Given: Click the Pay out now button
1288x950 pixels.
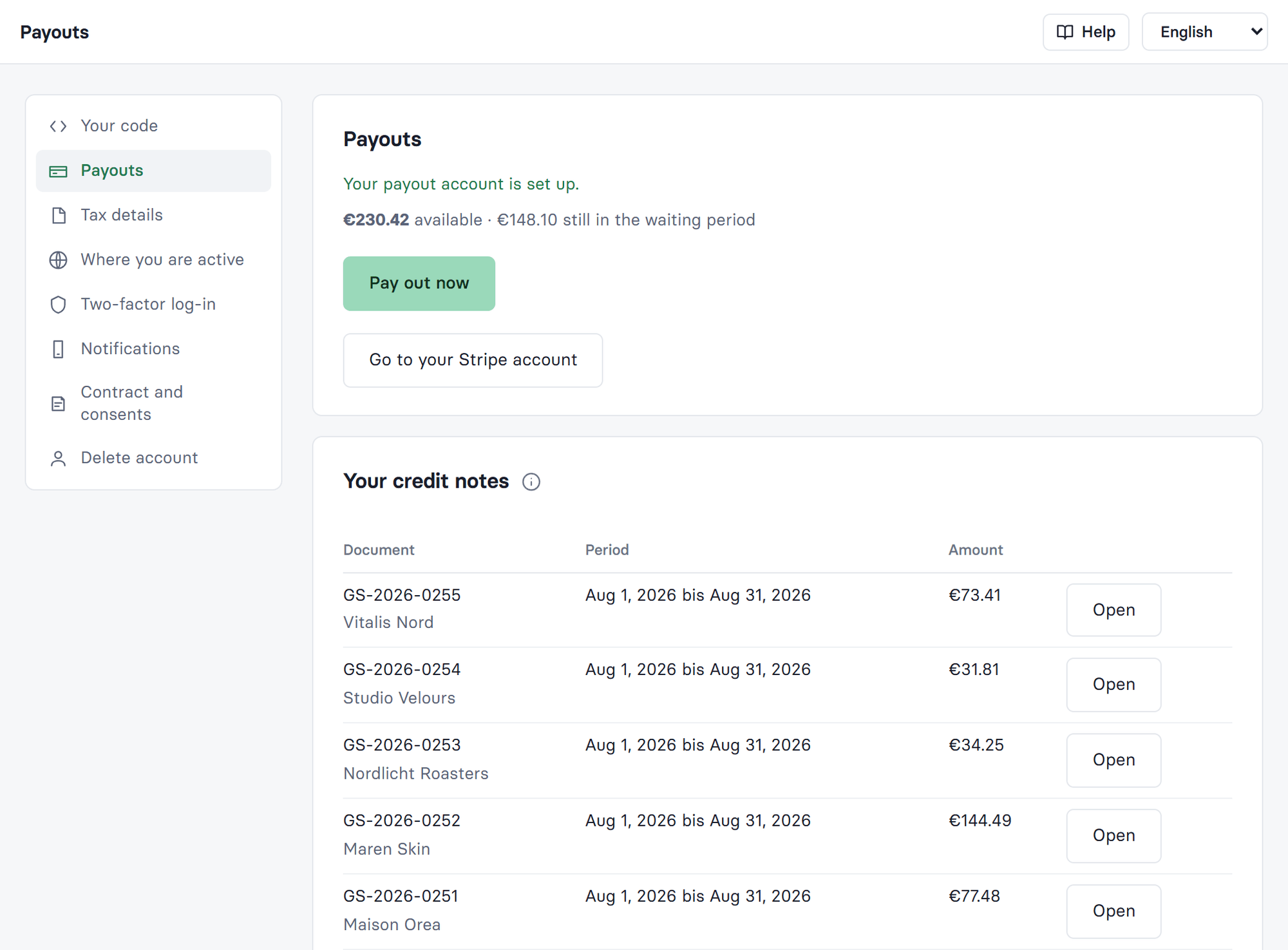Looking at the screenshot, I should tap(419, 283).
